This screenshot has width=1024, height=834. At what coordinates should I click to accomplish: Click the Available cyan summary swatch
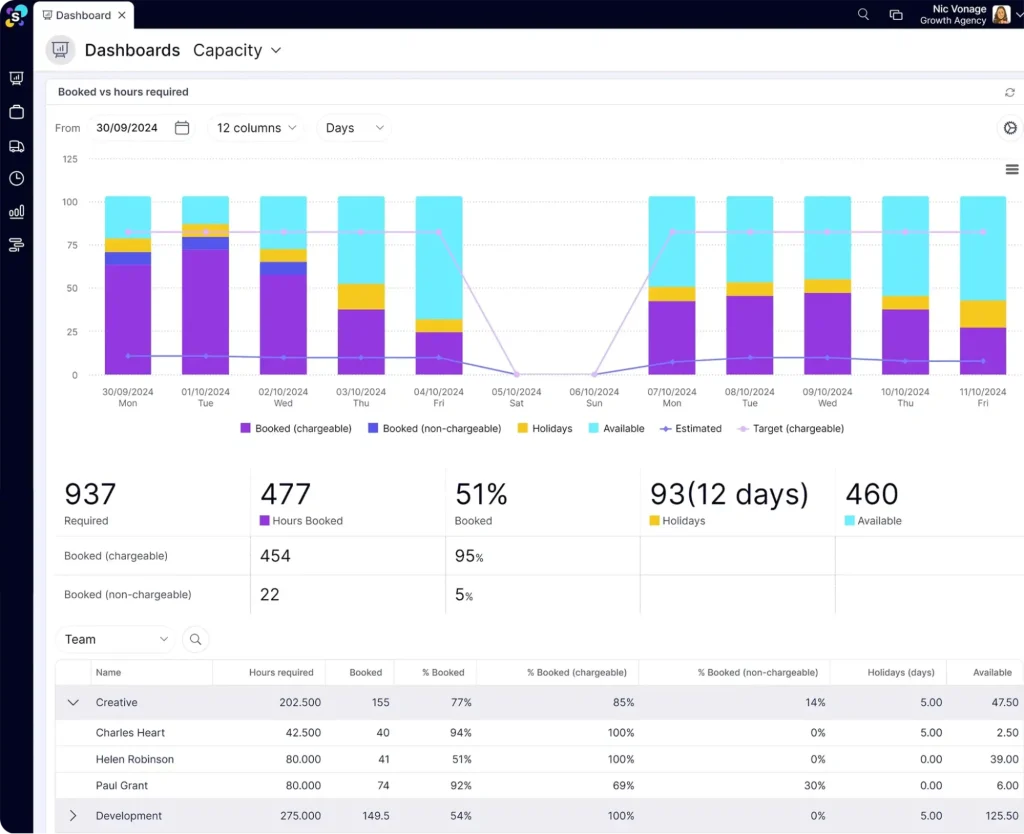pyautogui.click(x=850, y=521)
